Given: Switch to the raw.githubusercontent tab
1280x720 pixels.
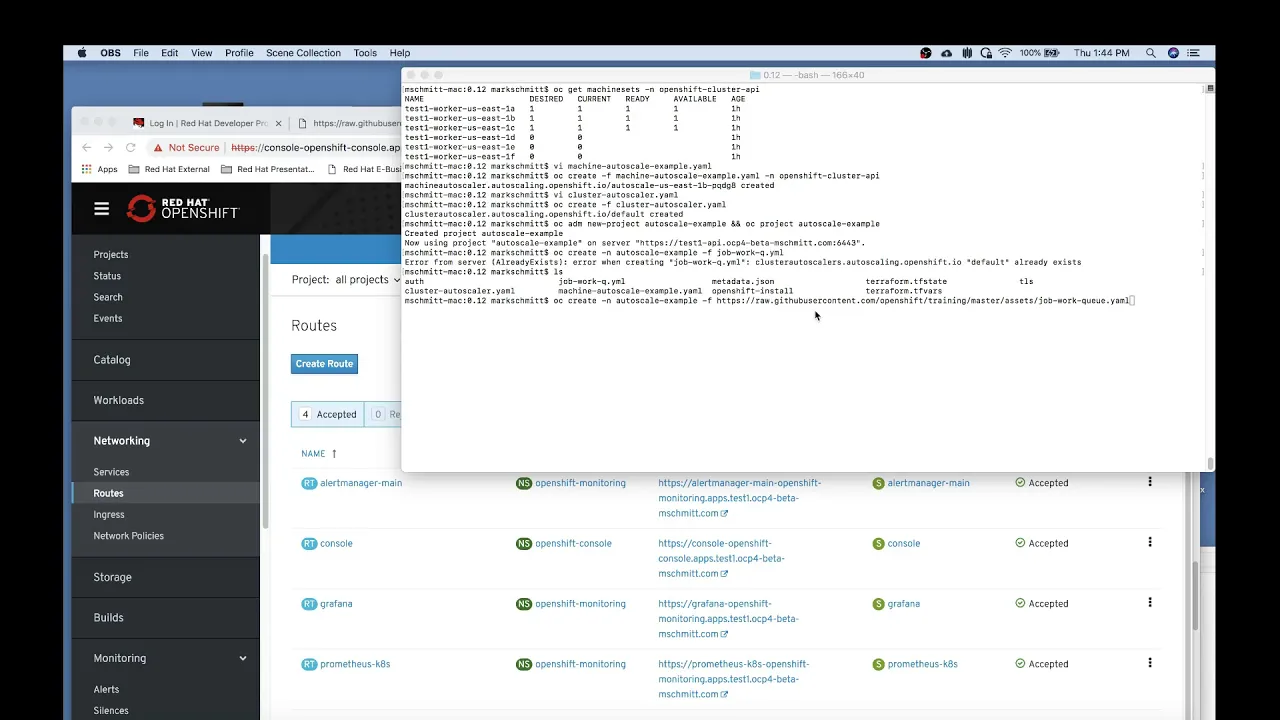Looking at the screenshot, I should (x=349, y=123).
